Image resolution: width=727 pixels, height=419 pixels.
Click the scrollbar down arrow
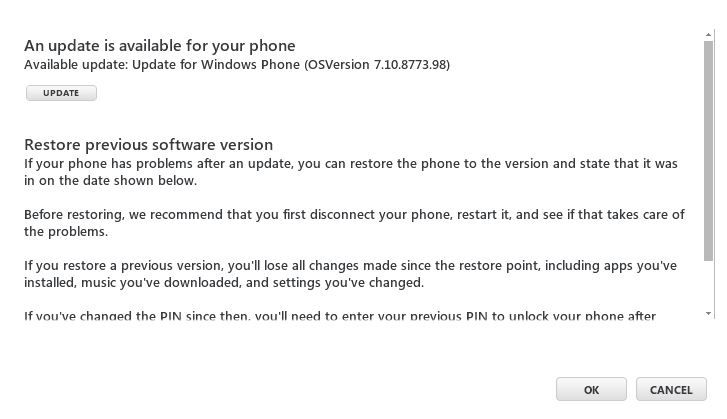coord(709,314)
